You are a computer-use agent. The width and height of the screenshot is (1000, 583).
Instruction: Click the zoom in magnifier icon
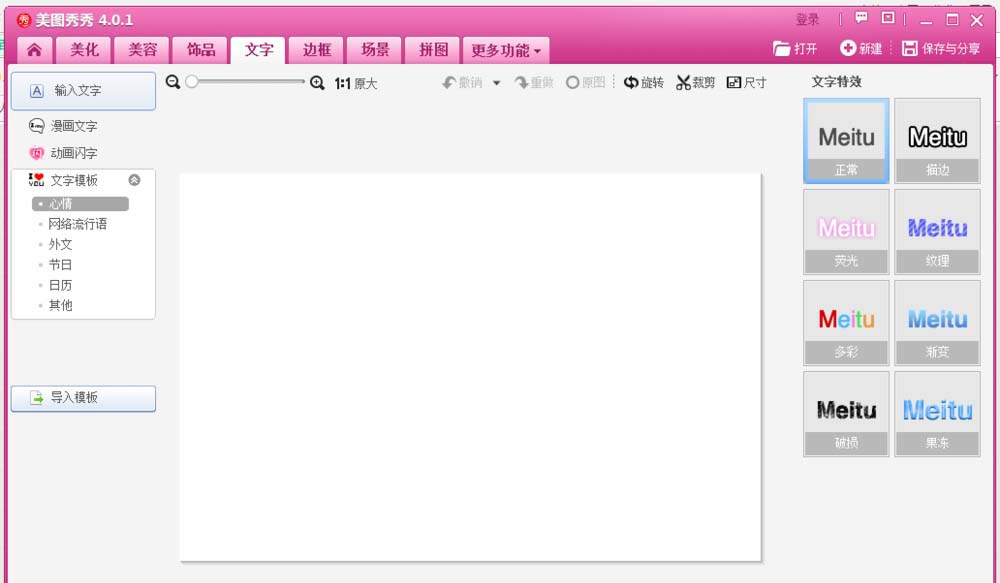click(317, 83)
